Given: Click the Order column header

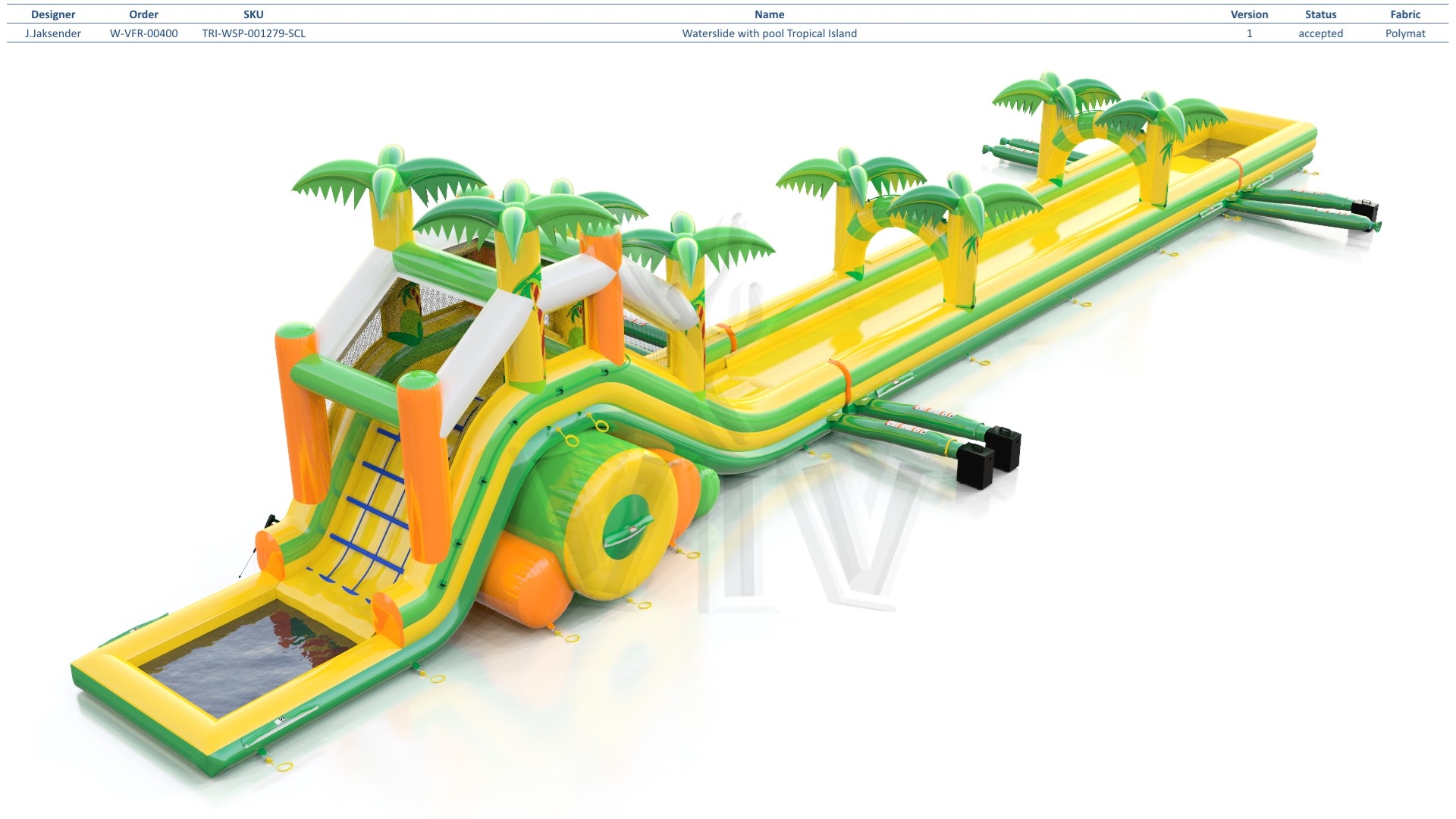Looking at the screenshot, I should coord(143,14).
